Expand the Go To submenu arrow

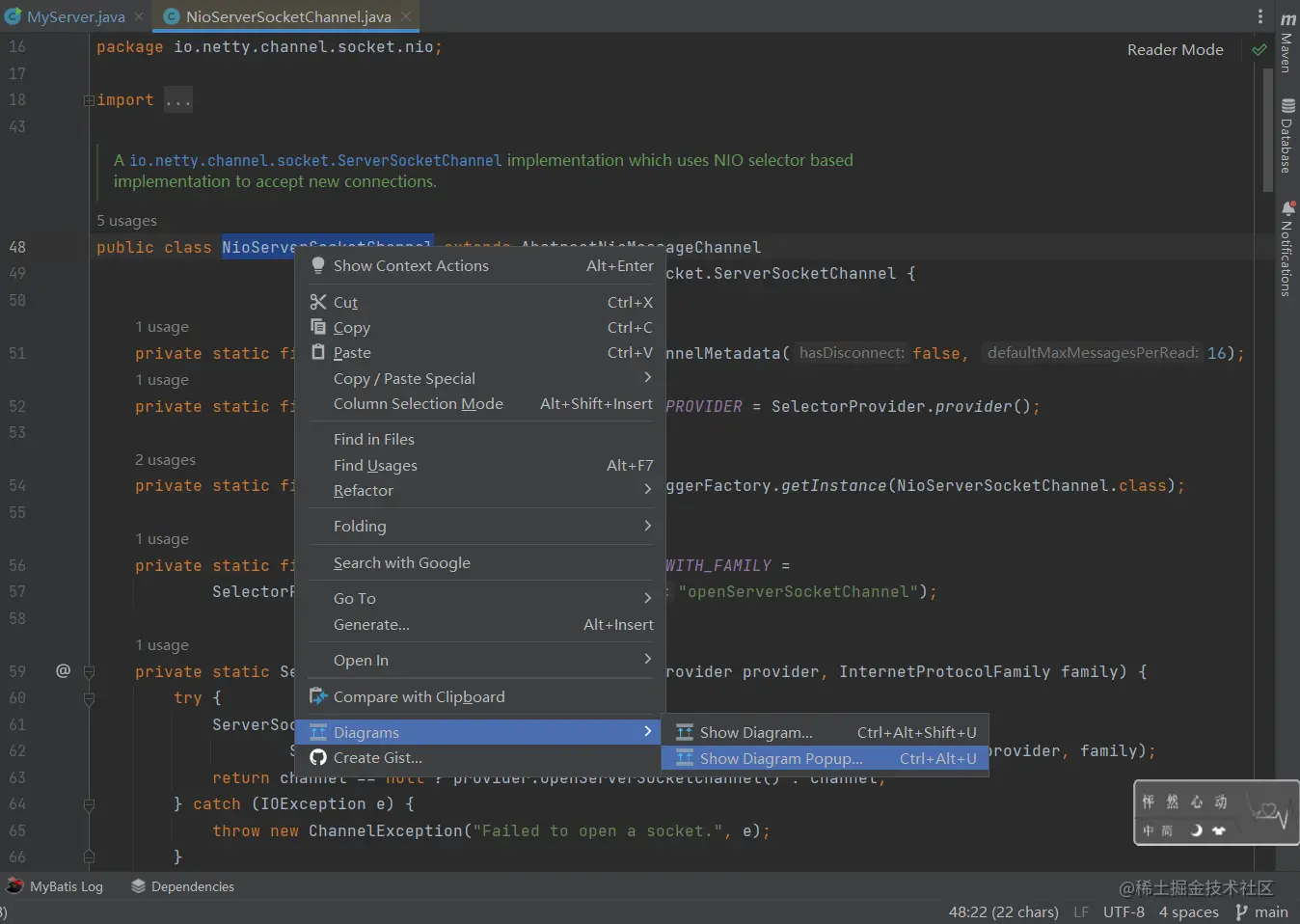pyautogui.click(x=647, y=597)
